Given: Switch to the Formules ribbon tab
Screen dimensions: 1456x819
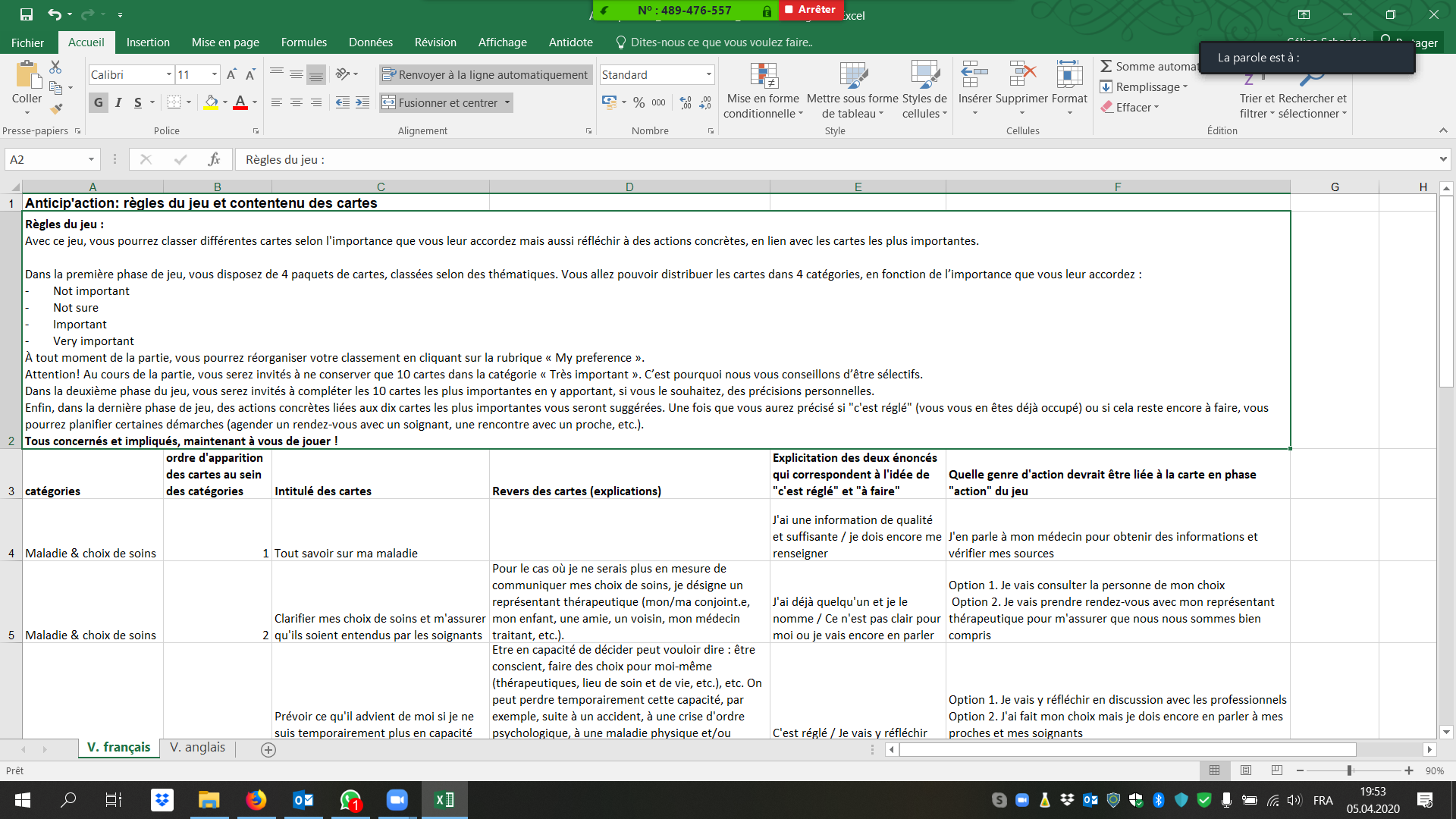Looking at the screenshot, I should 303,42.
